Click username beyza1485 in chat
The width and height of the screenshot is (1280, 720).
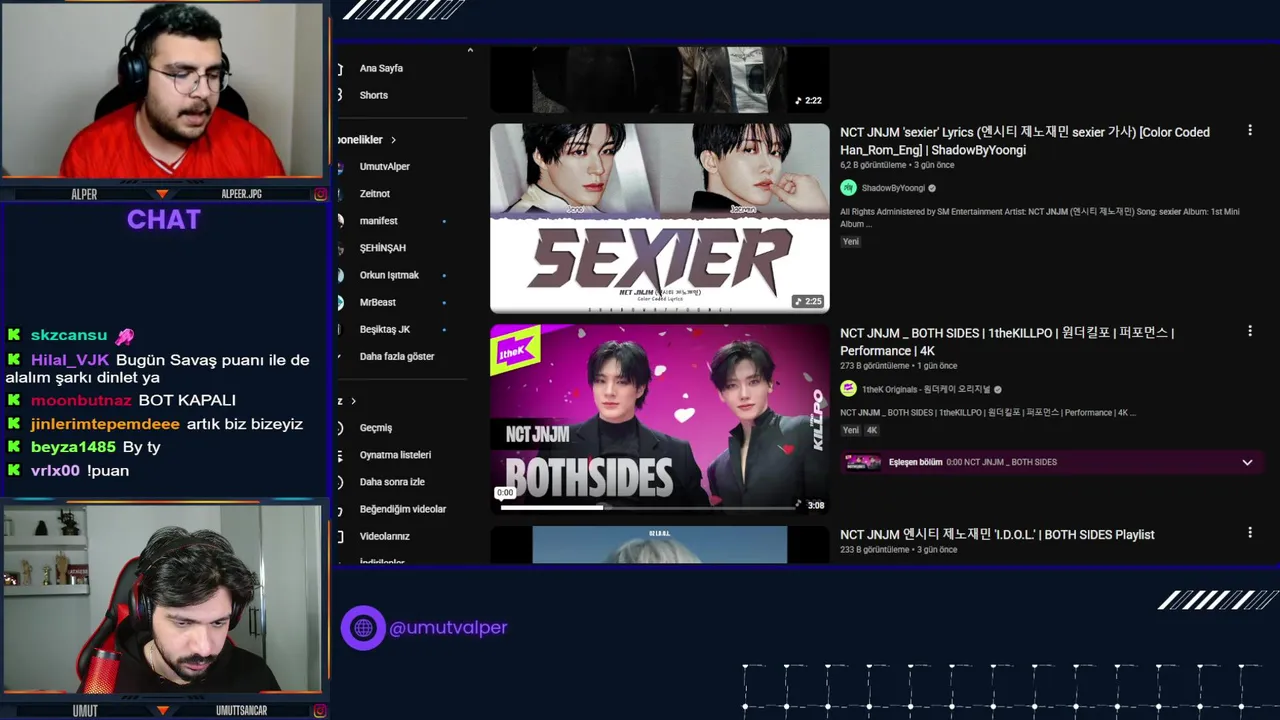[73, 447]
